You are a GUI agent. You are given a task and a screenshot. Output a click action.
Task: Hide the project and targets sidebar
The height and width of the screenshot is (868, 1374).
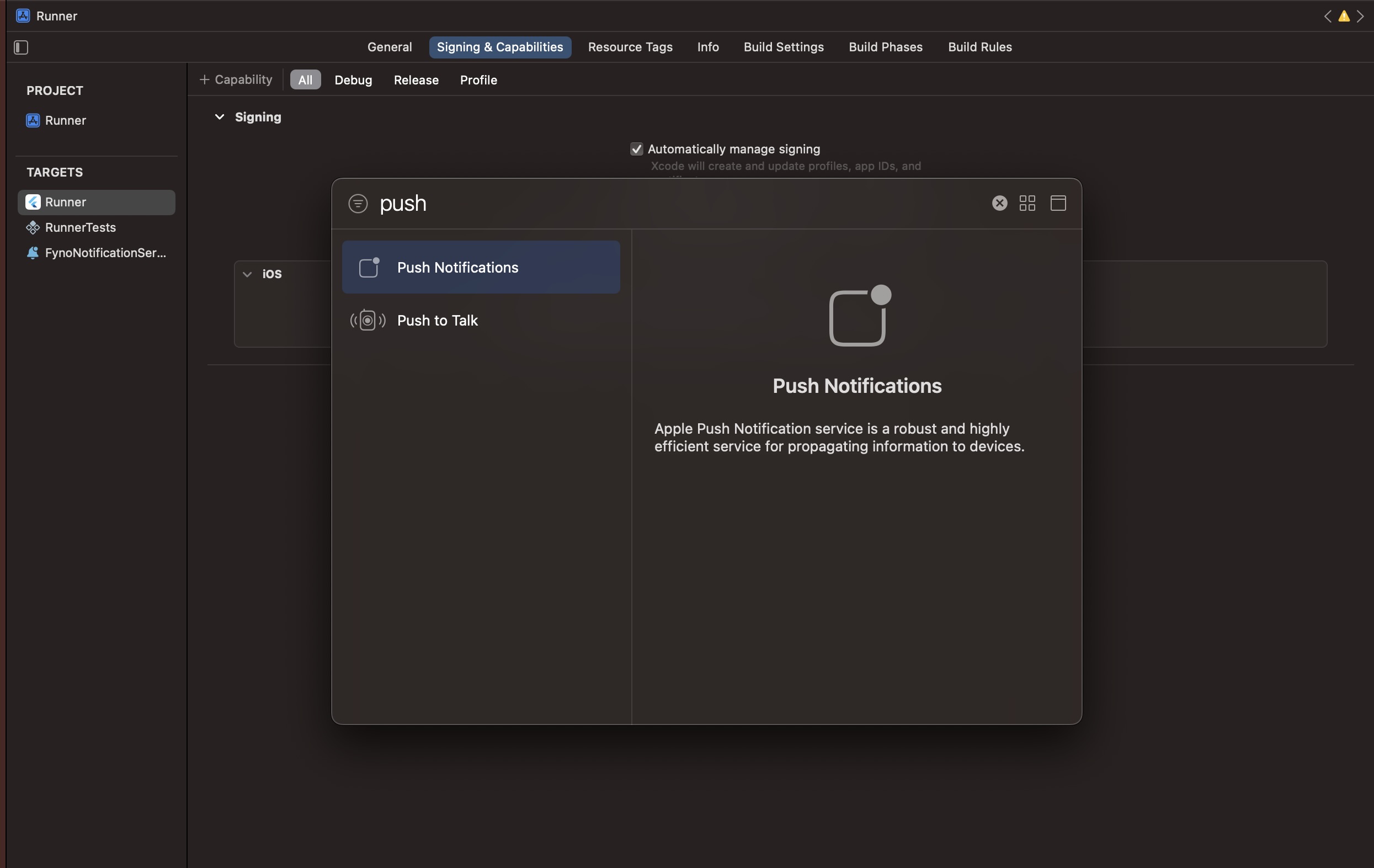tap(21, 47)
